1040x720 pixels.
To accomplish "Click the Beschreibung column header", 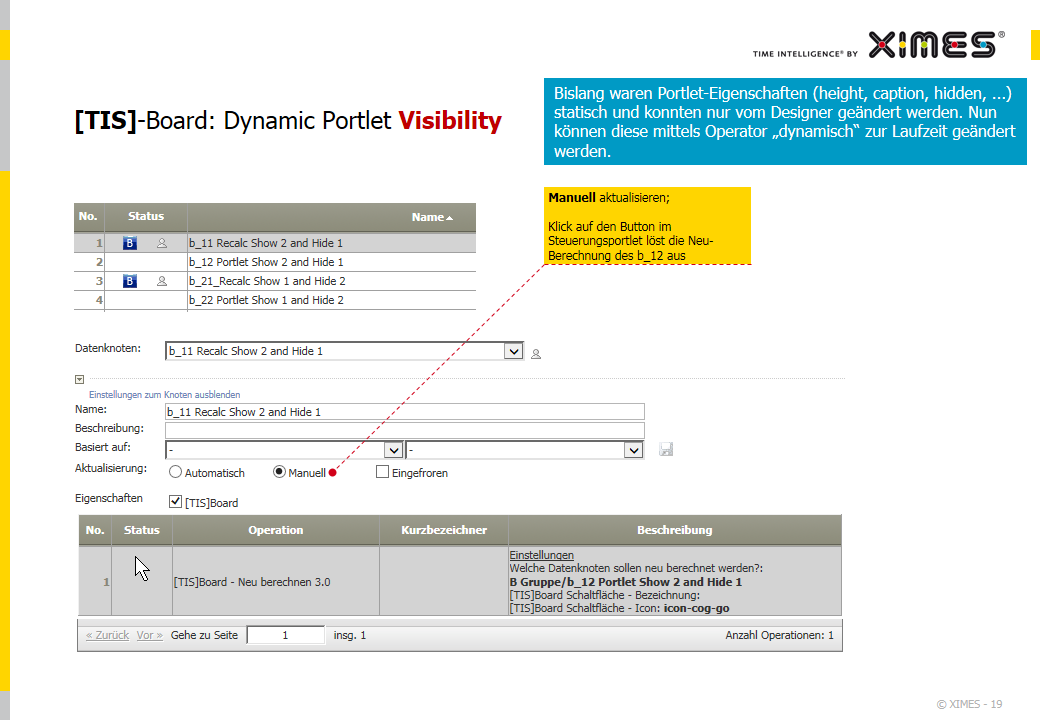I will (675, 530).
